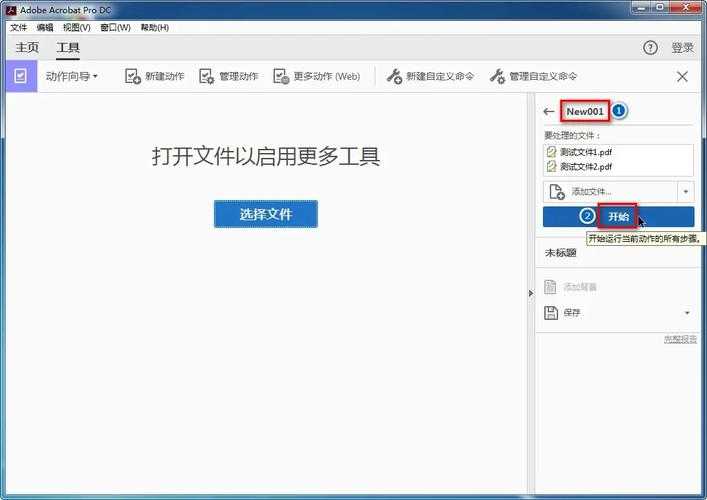Go back using the left arrow
Image resolution: width=707 pixels, height=500 pixels.
coord(548,112)
